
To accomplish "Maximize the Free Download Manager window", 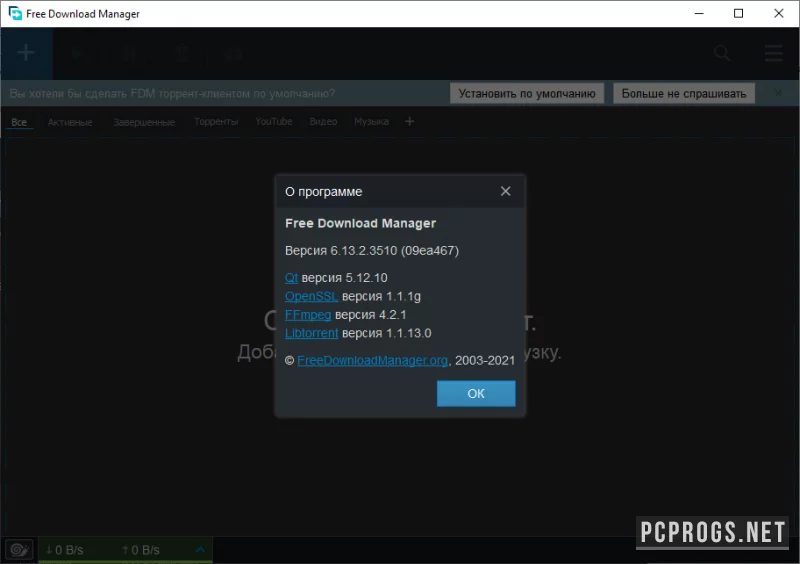I will pyautogui.click(x=738, y=13).
